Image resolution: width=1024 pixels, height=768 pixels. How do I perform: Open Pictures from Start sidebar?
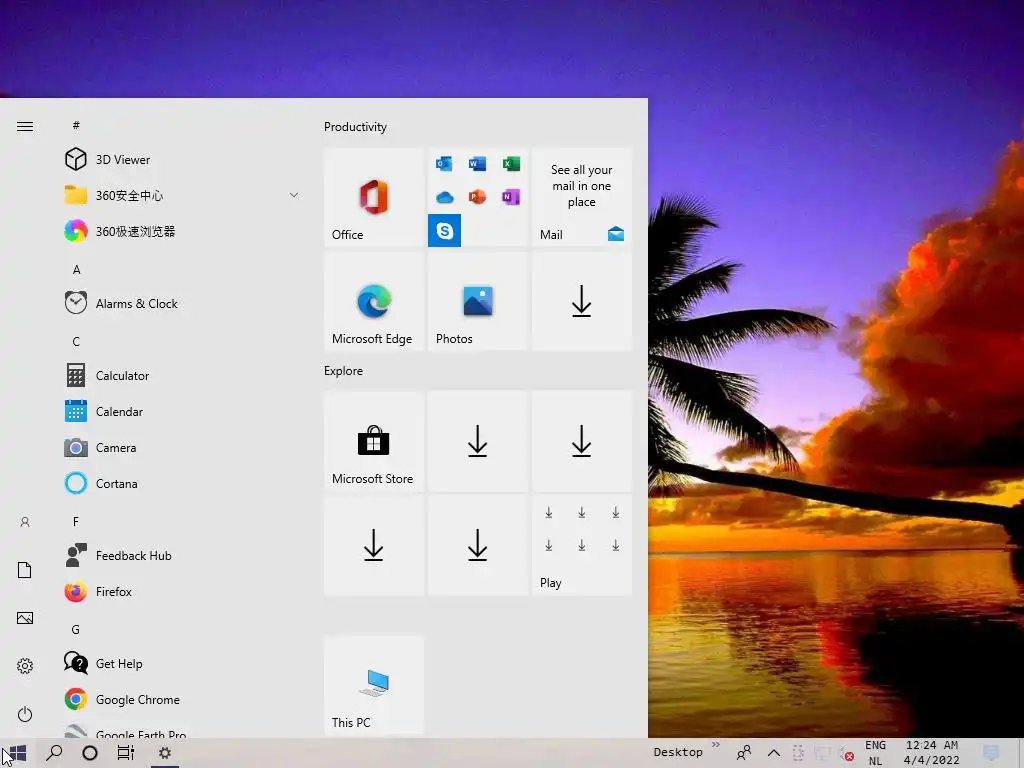click(25, 618)
